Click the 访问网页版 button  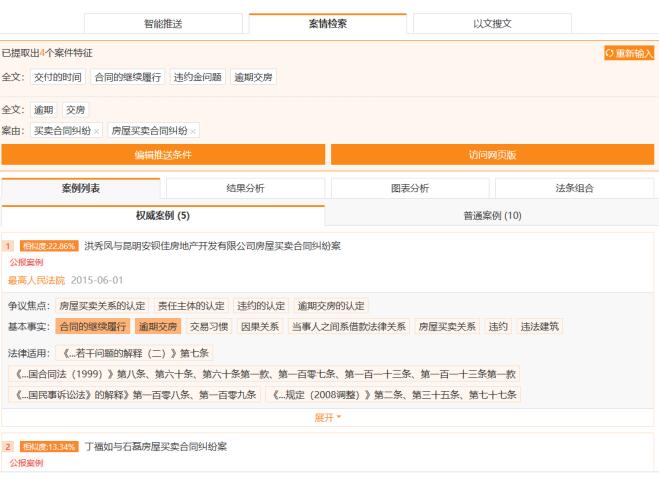(492, 155)
